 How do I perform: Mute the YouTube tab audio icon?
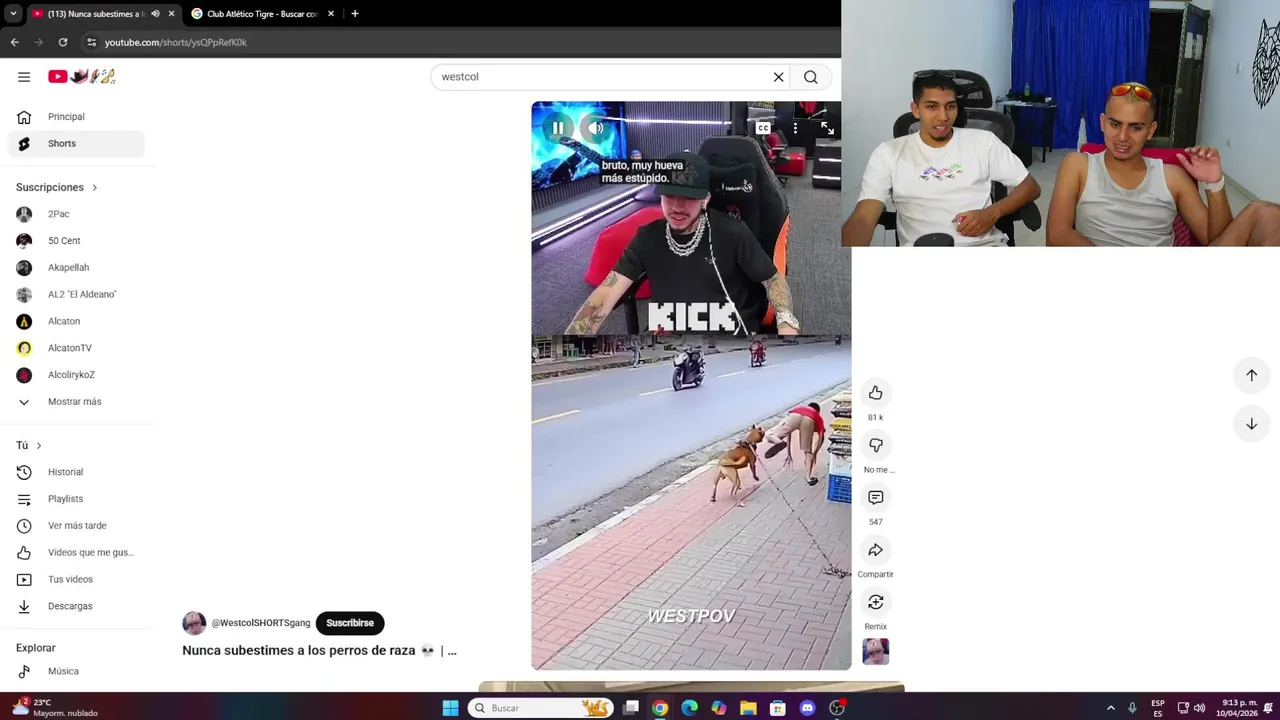(155, 14)
